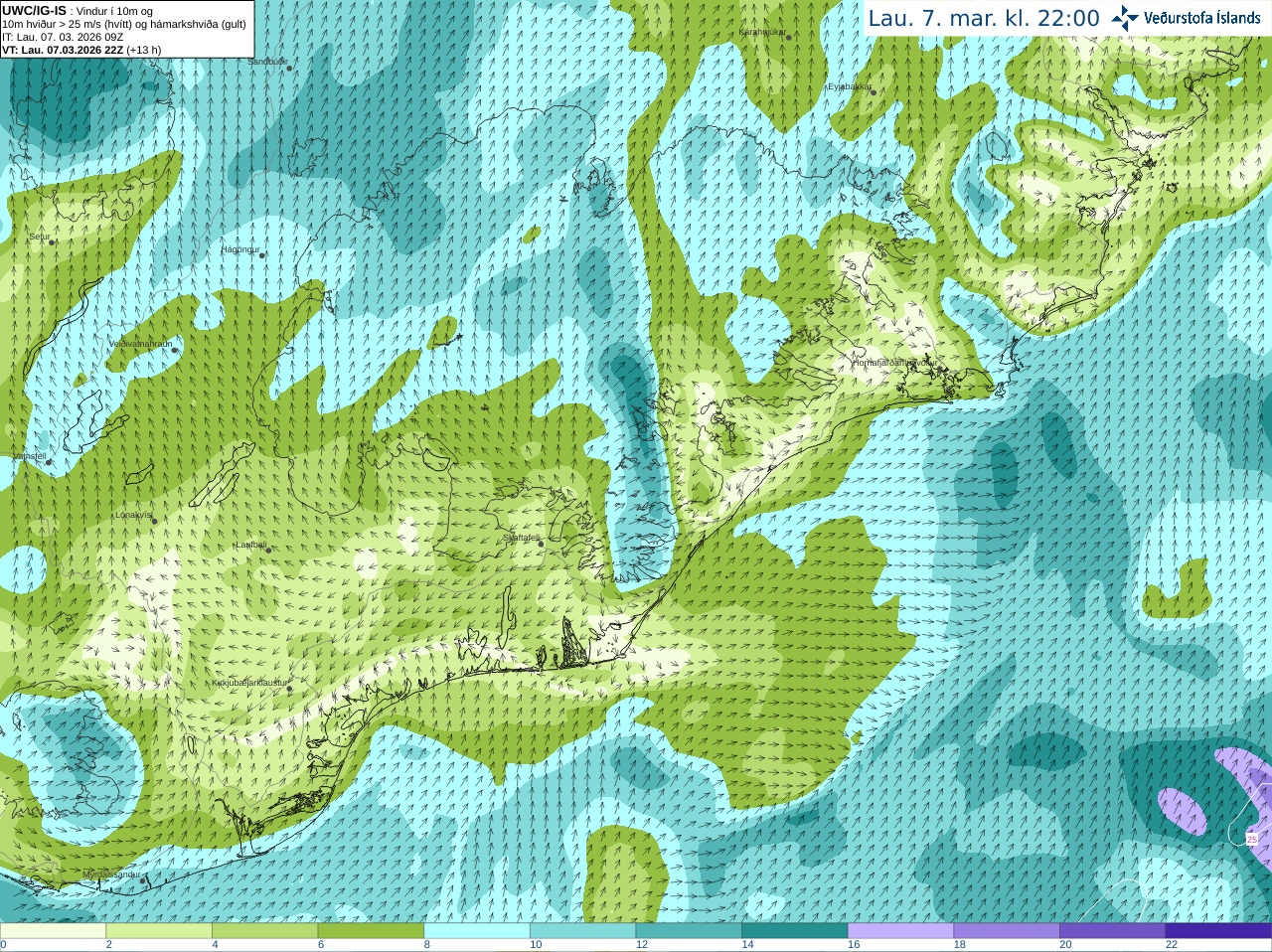Click the Vatnsfell station label
The image size is (1272, 952).
tap(29, 456)
